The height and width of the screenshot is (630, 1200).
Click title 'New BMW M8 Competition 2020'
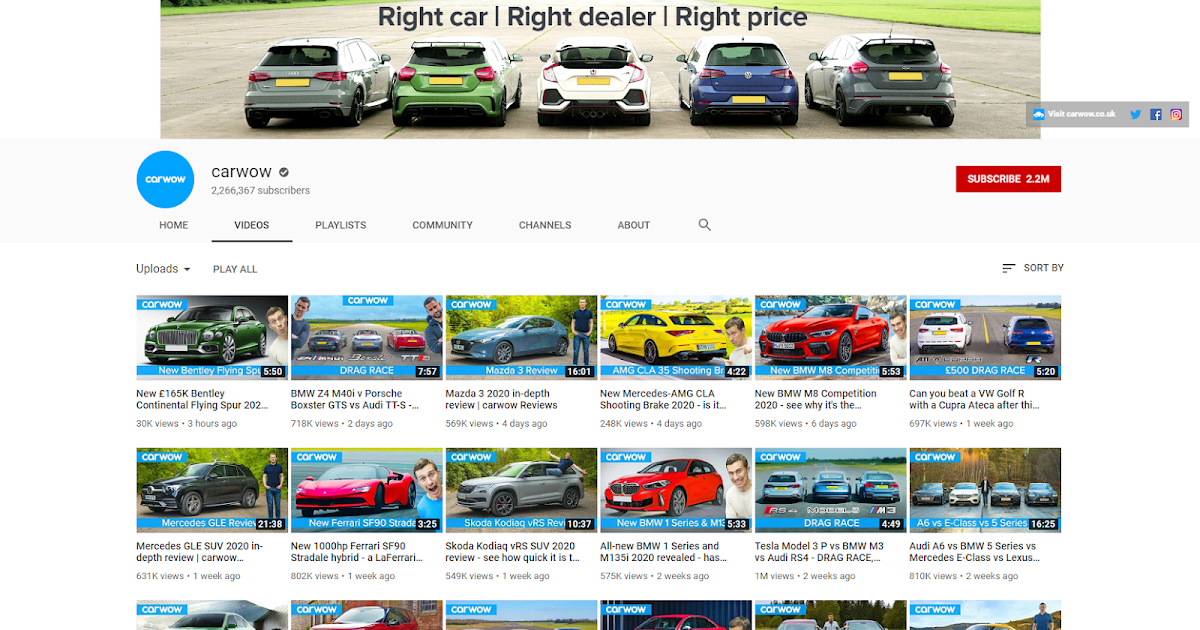coord(816,399)
